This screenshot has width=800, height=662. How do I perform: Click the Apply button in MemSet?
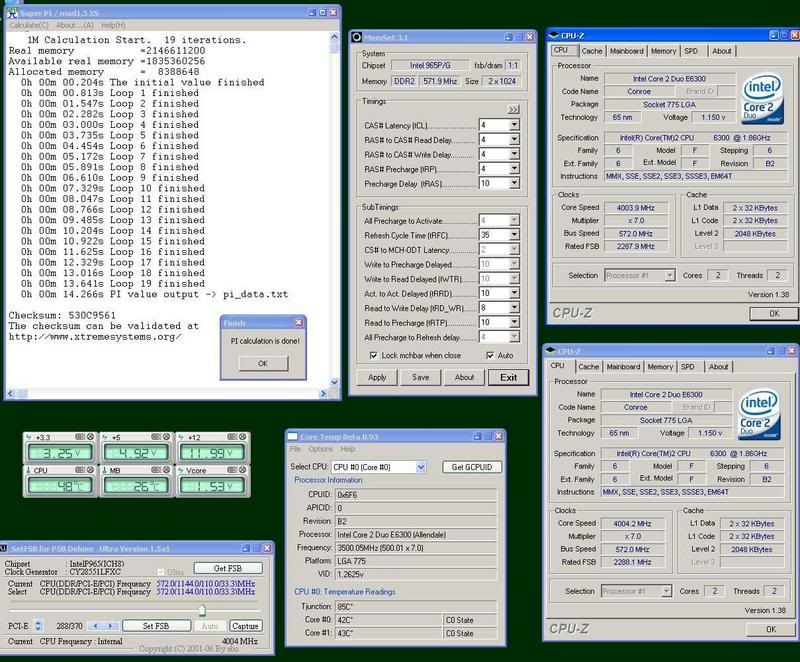click(377, 377)
